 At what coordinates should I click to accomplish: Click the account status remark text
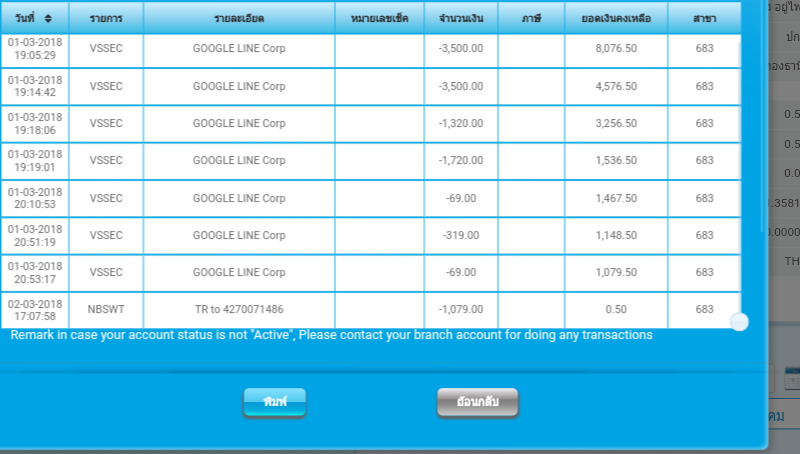tap(331, 335)
